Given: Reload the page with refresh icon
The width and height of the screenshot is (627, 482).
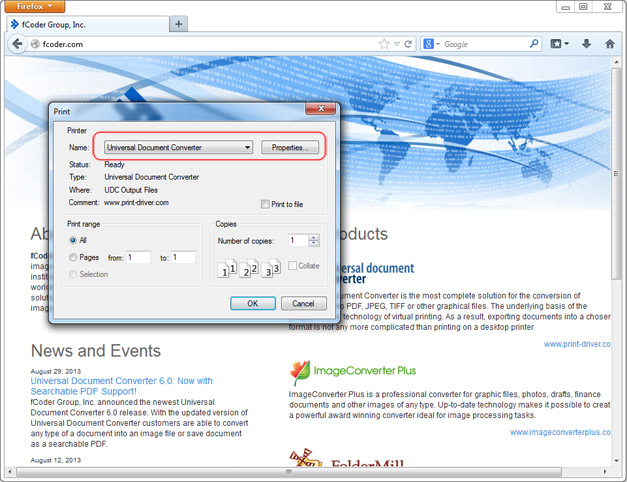Looking at the screenshot, I should tap(408, 44).
